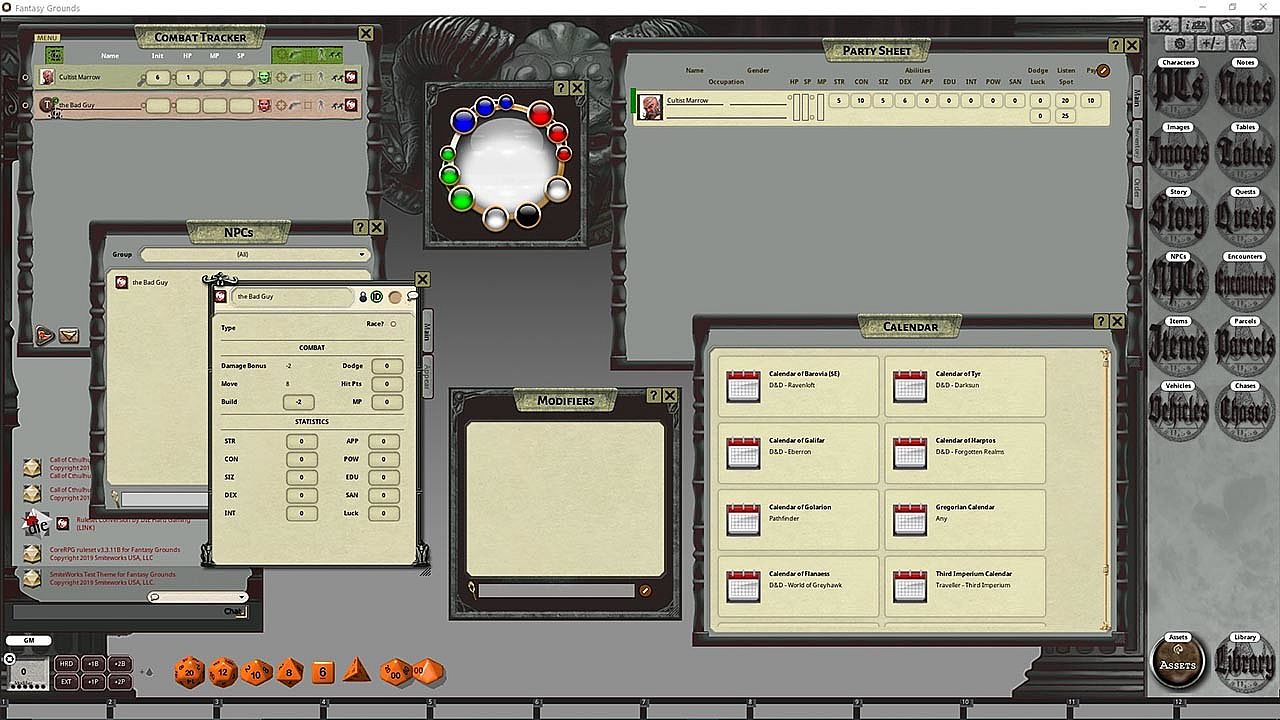Viewport: 1280px width, 720px height.
Task: Roll the d12 die
Action: tap(223, 672)
